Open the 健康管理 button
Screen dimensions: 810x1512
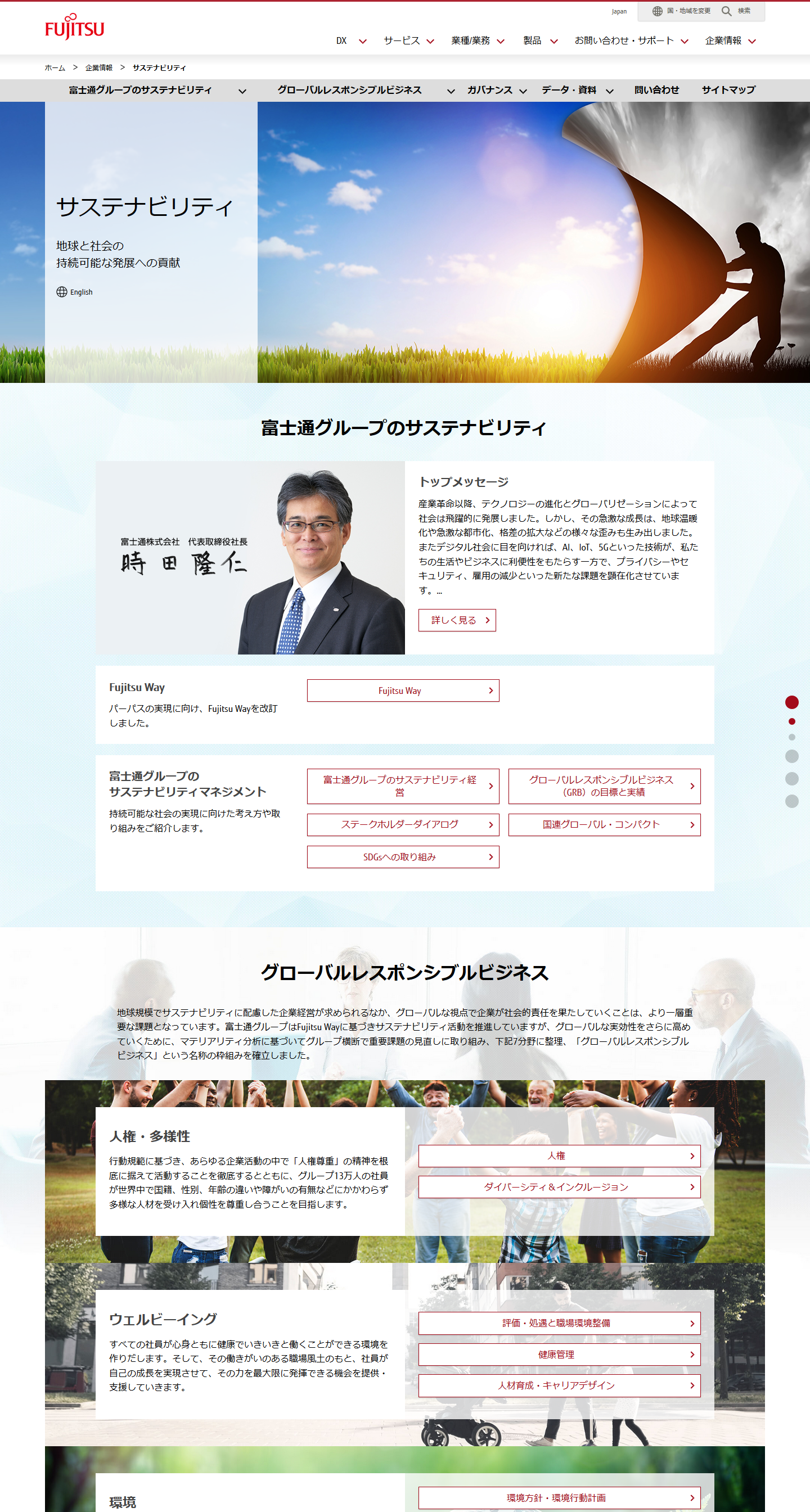point(559,1355)
